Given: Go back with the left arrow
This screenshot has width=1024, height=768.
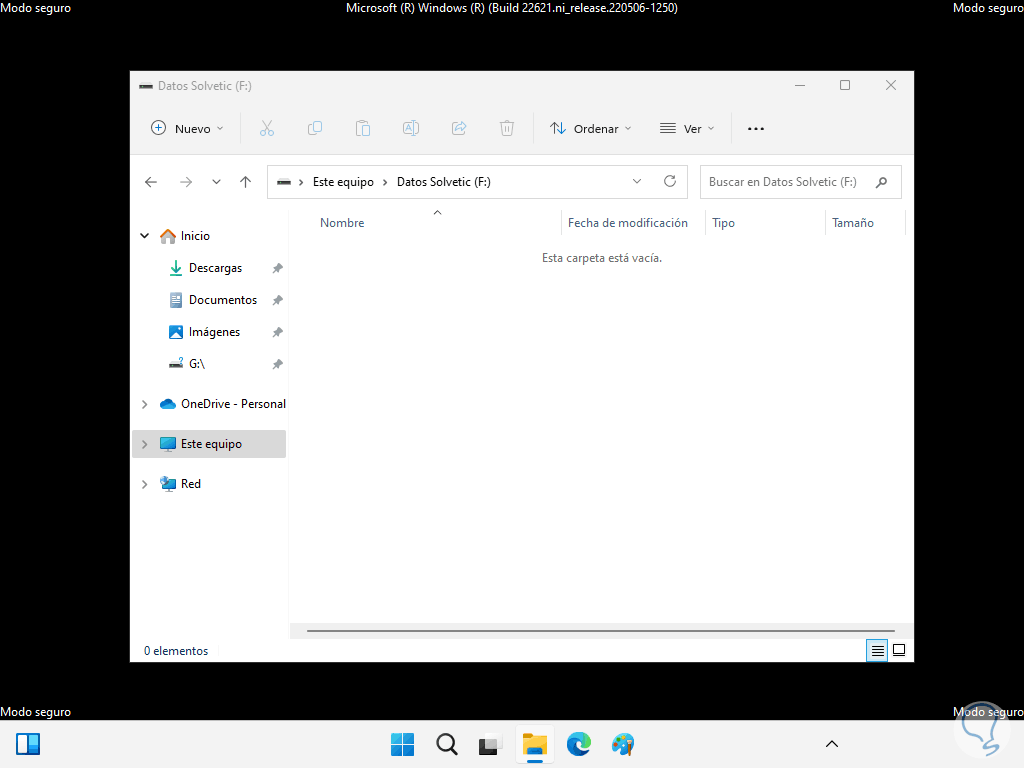Looking at the screenshot, I should [x=151, y=182].
